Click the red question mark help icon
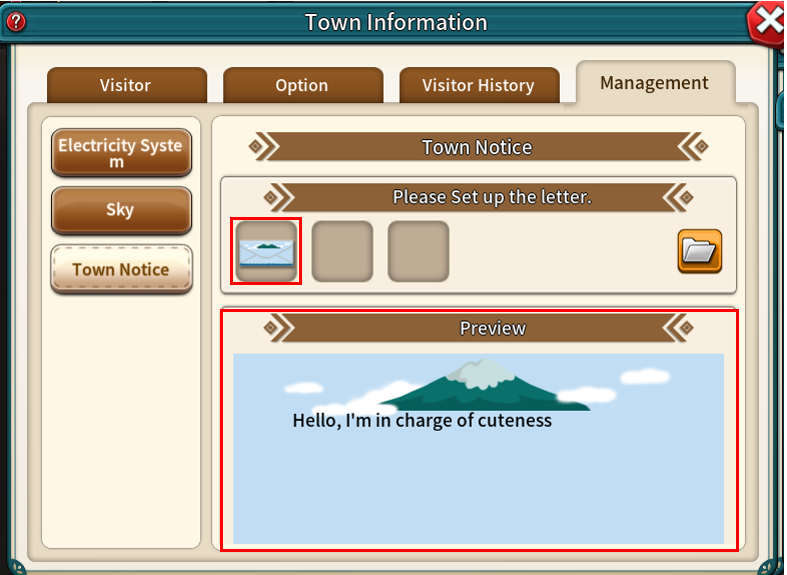Screen dimensions: 787x575 tap(16, 22)
